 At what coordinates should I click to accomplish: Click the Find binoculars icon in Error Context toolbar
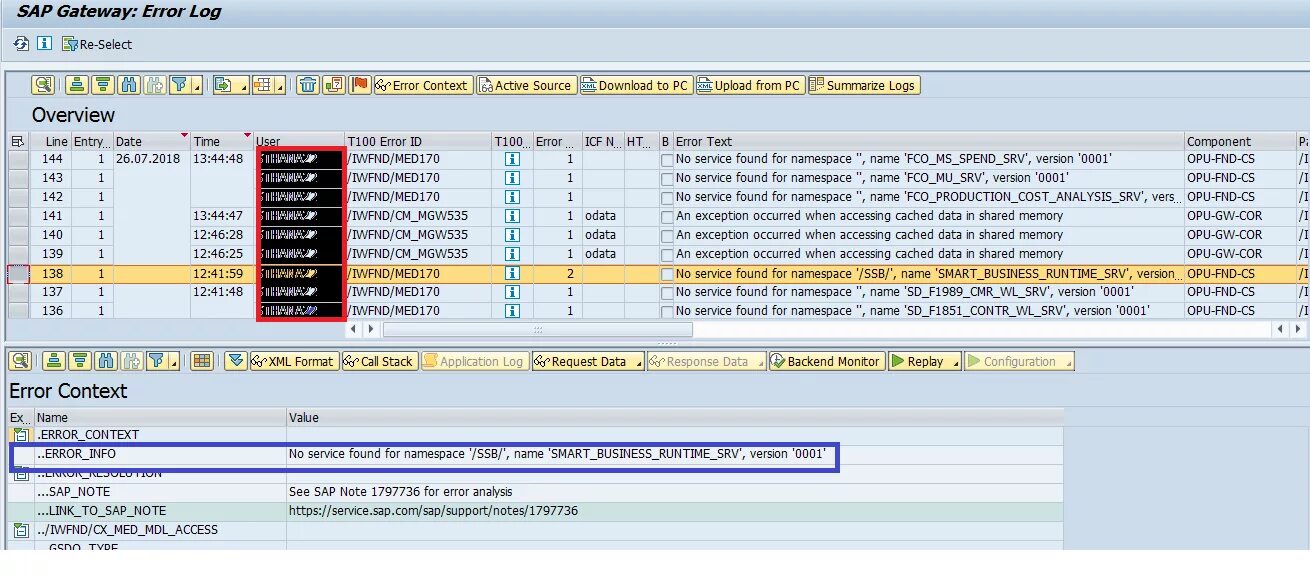105,361
